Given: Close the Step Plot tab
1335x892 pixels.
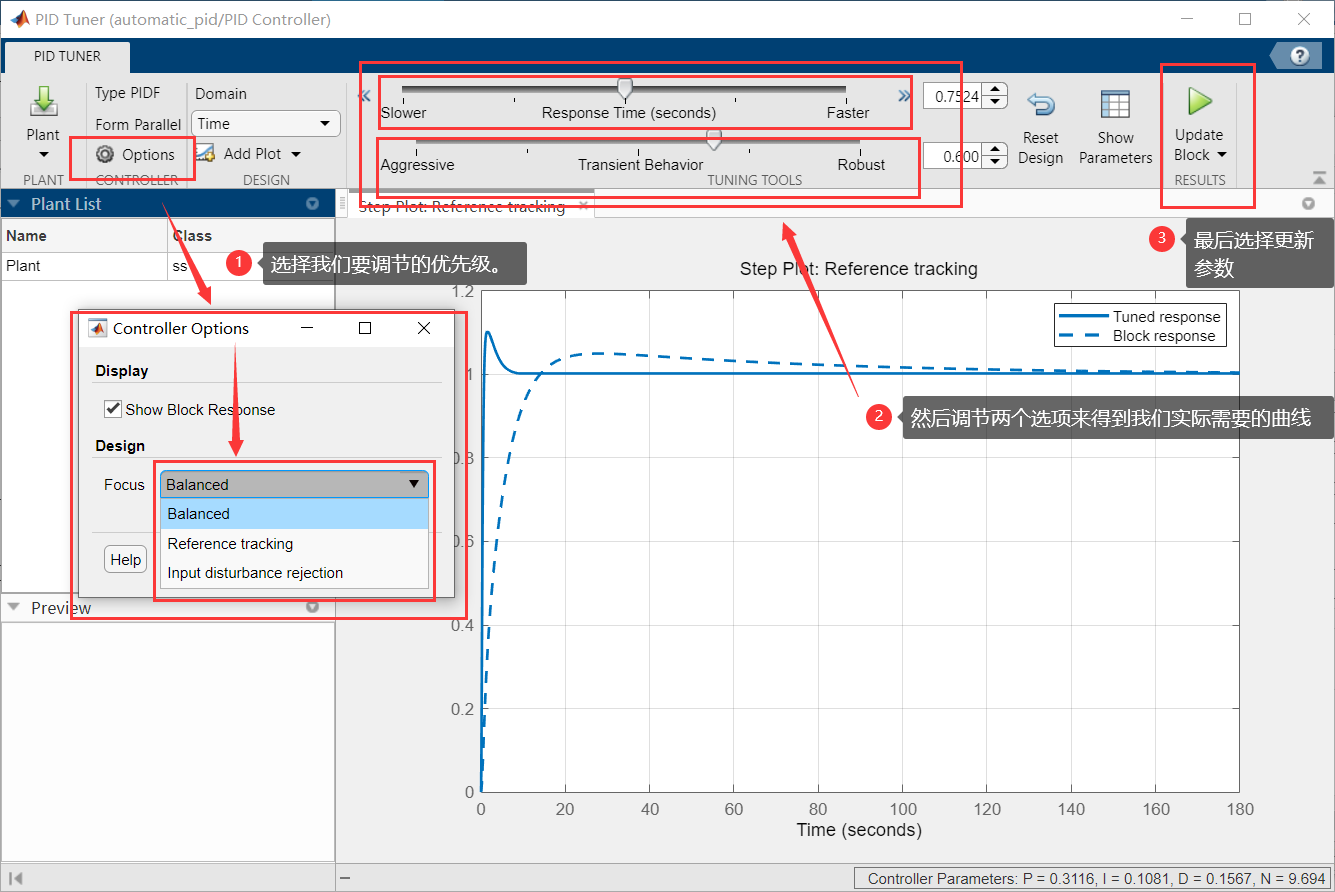Looking at the screenshot, I should 584,206.
